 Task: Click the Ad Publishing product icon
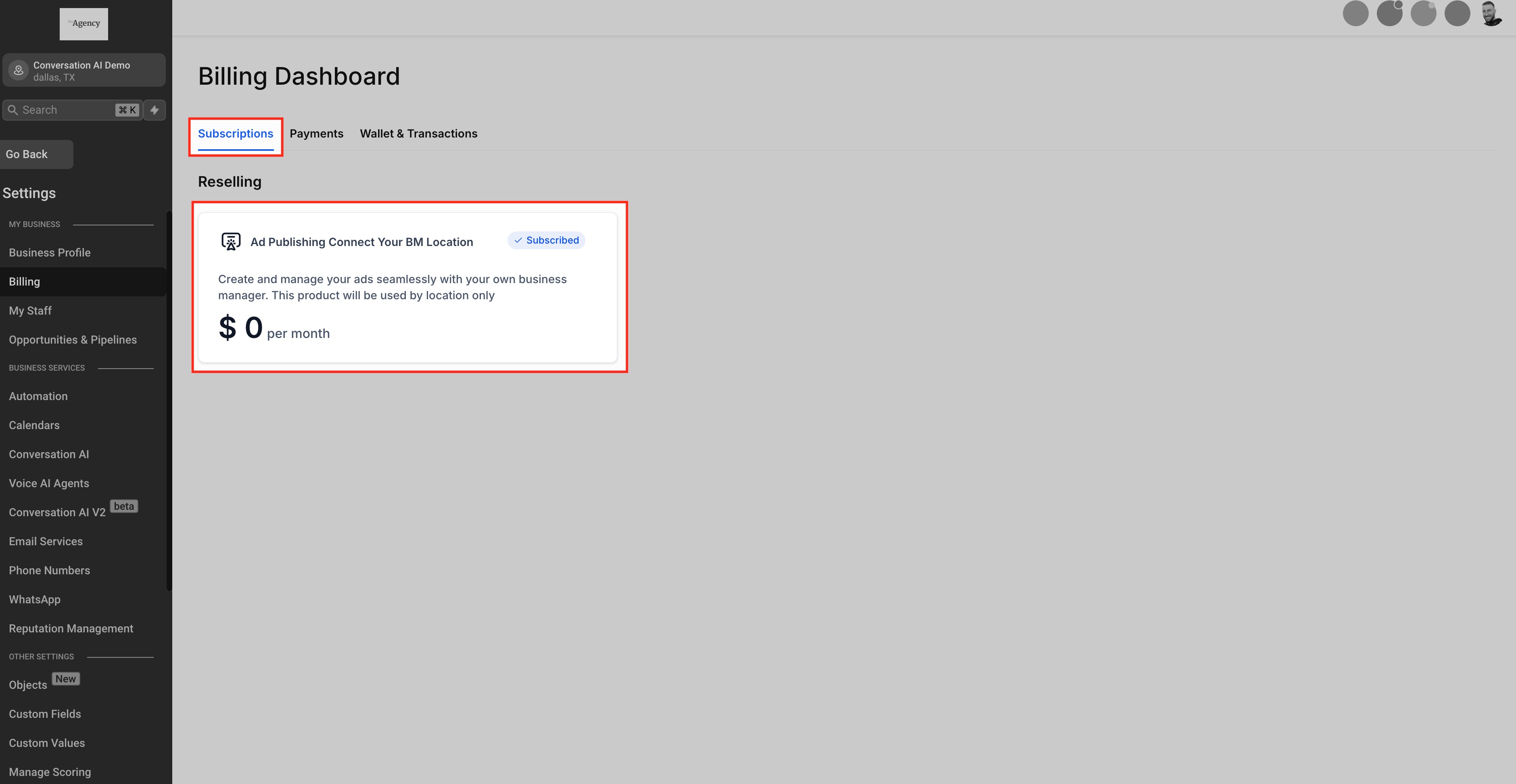[x=231, y=241]
